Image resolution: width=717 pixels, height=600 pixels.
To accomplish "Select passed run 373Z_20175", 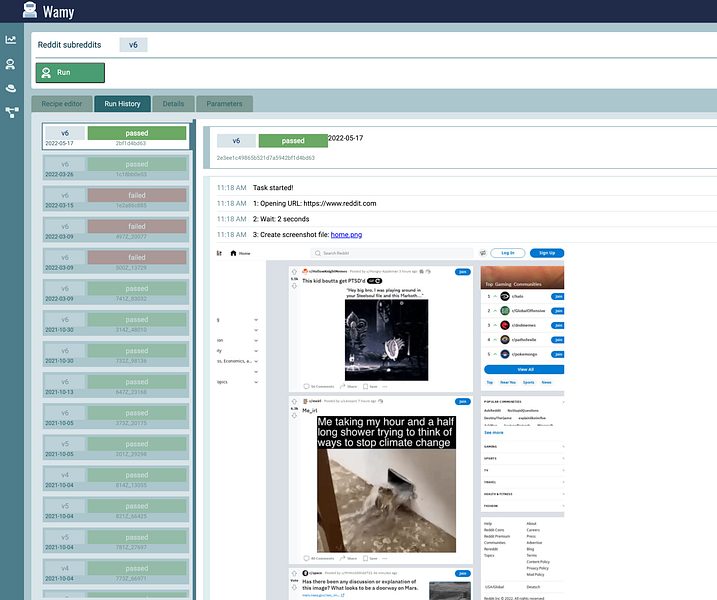I will pos(116,416).
